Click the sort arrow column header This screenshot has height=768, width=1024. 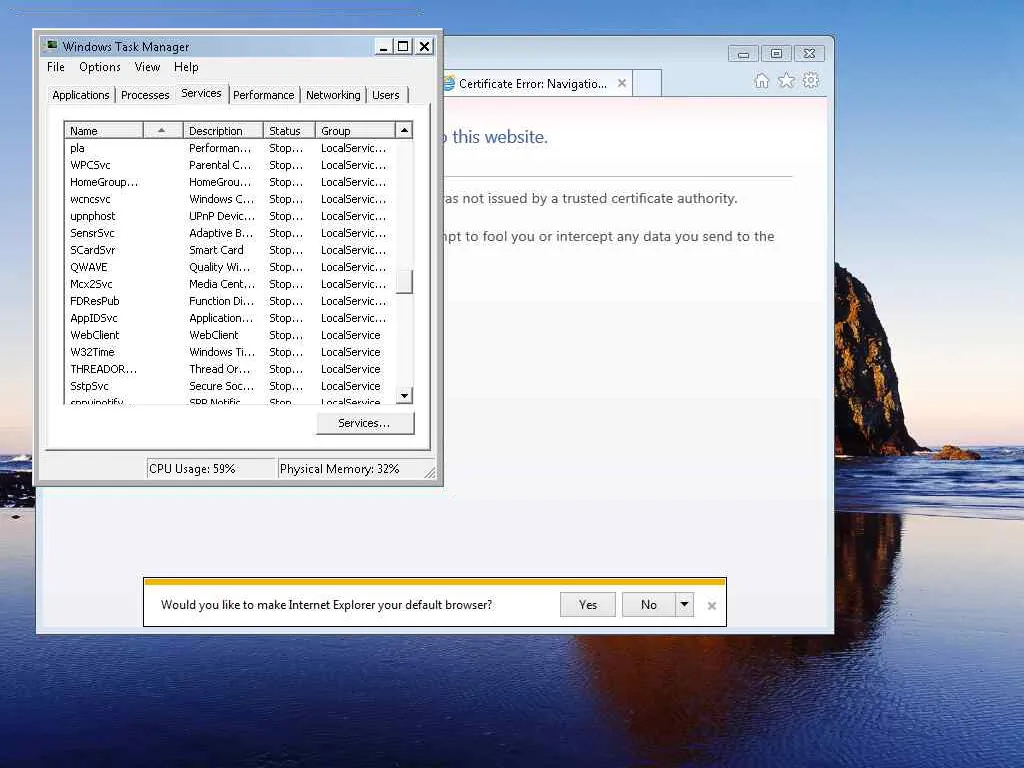click(162, 131)
